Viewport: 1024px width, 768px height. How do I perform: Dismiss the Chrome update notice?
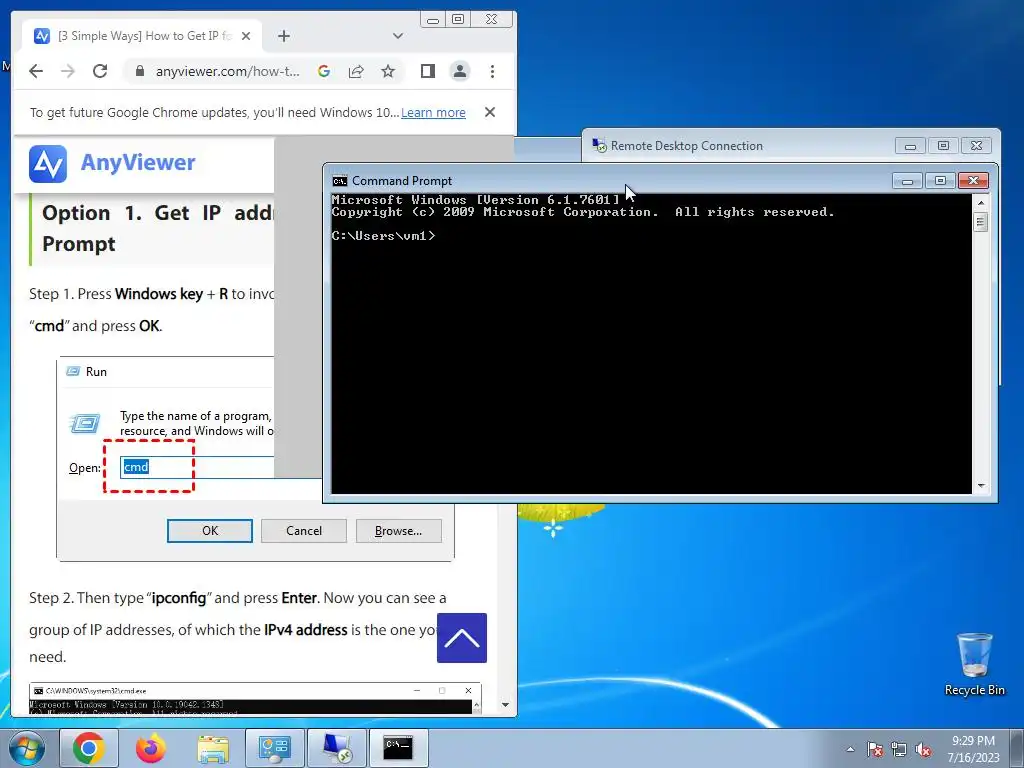(x=490, y=112)
